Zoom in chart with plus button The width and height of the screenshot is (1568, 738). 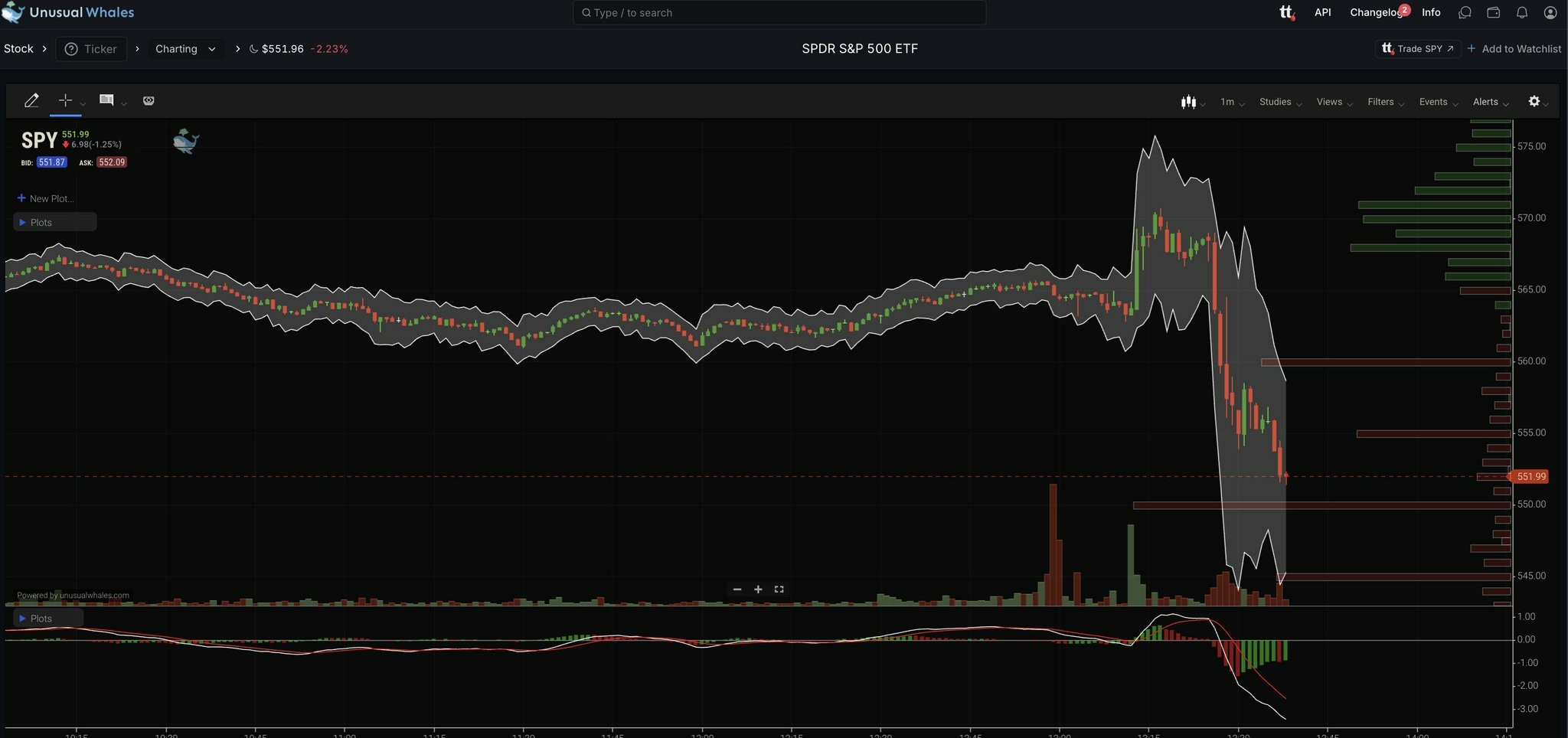point(758,589)
